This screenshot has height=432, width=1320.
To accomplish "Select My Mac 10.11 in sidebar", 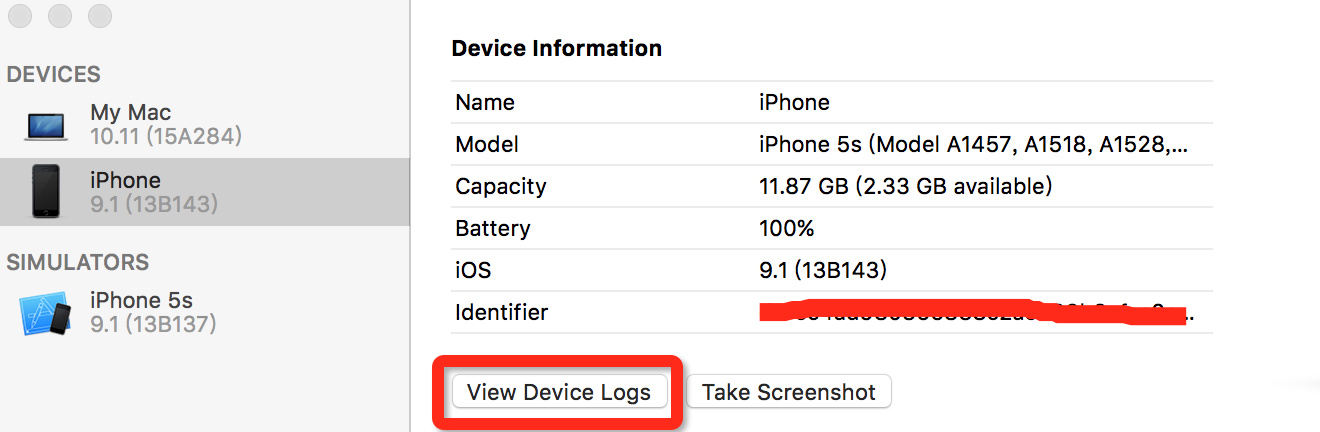I will (165, 124).
